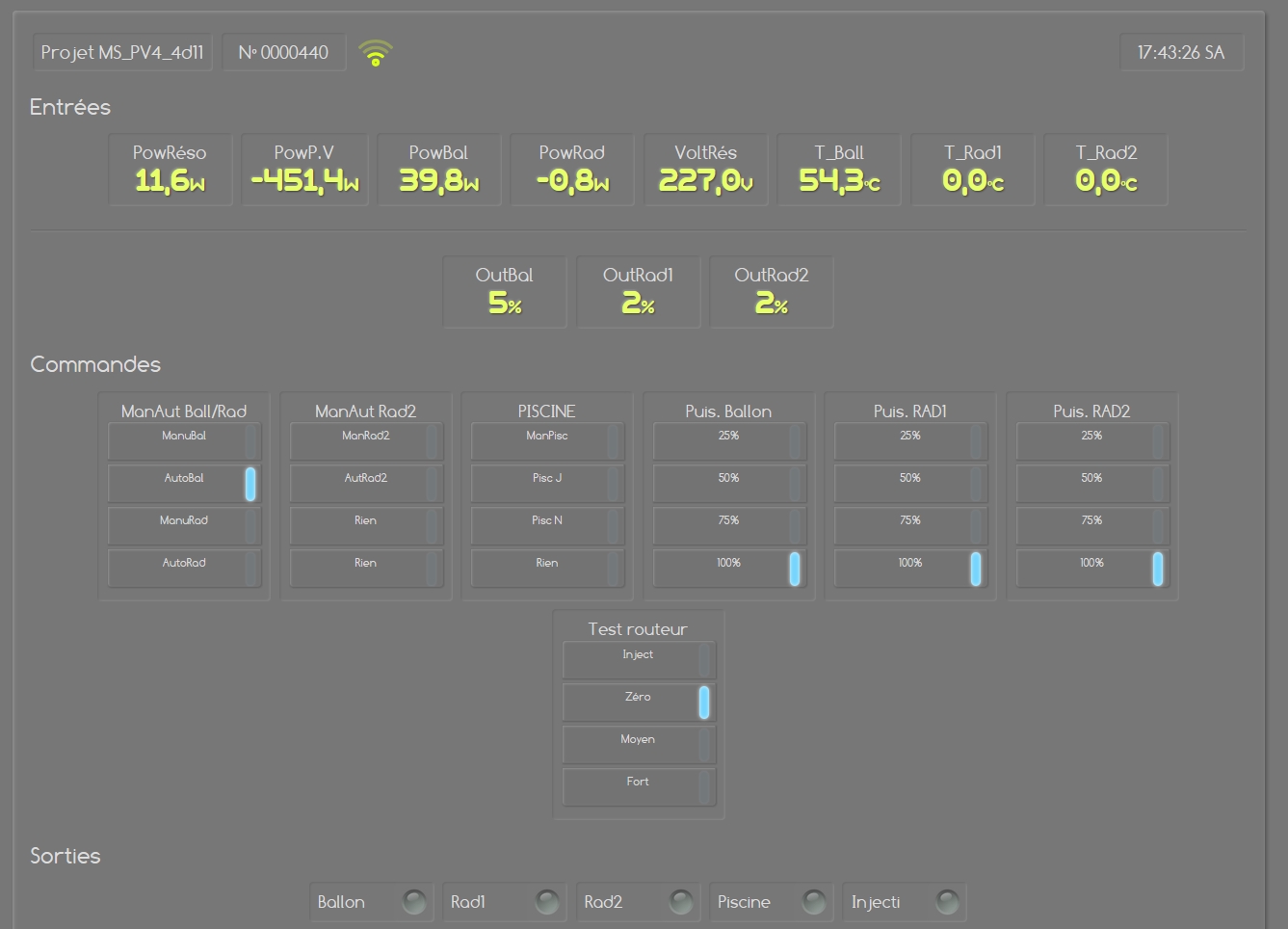The height and width of the screenshot is (929, 1288).
Task: Click the Piscine output LED indicator
Action: pos(814,902)
